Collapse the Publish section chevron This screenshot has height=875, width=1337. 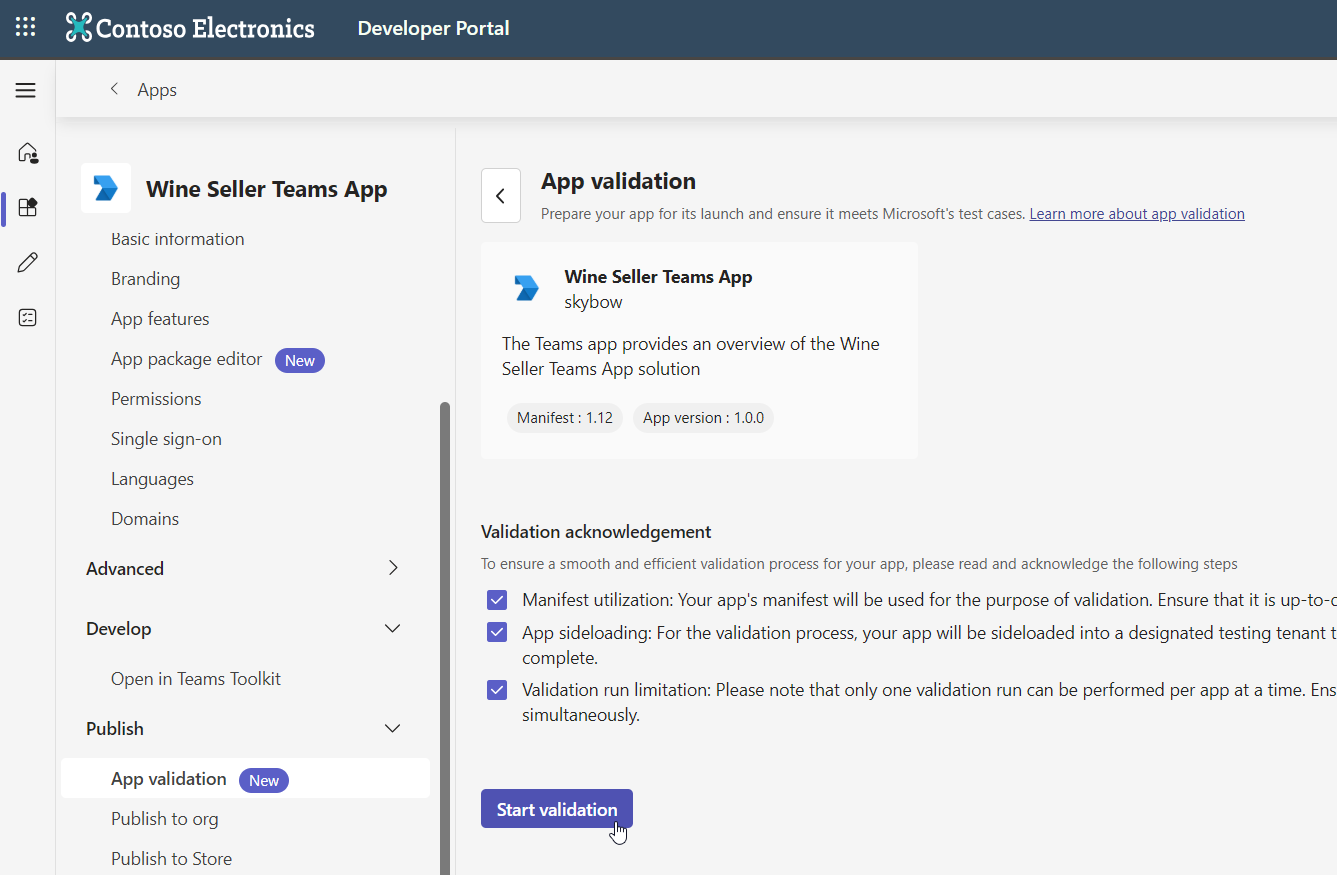[393, 728]
